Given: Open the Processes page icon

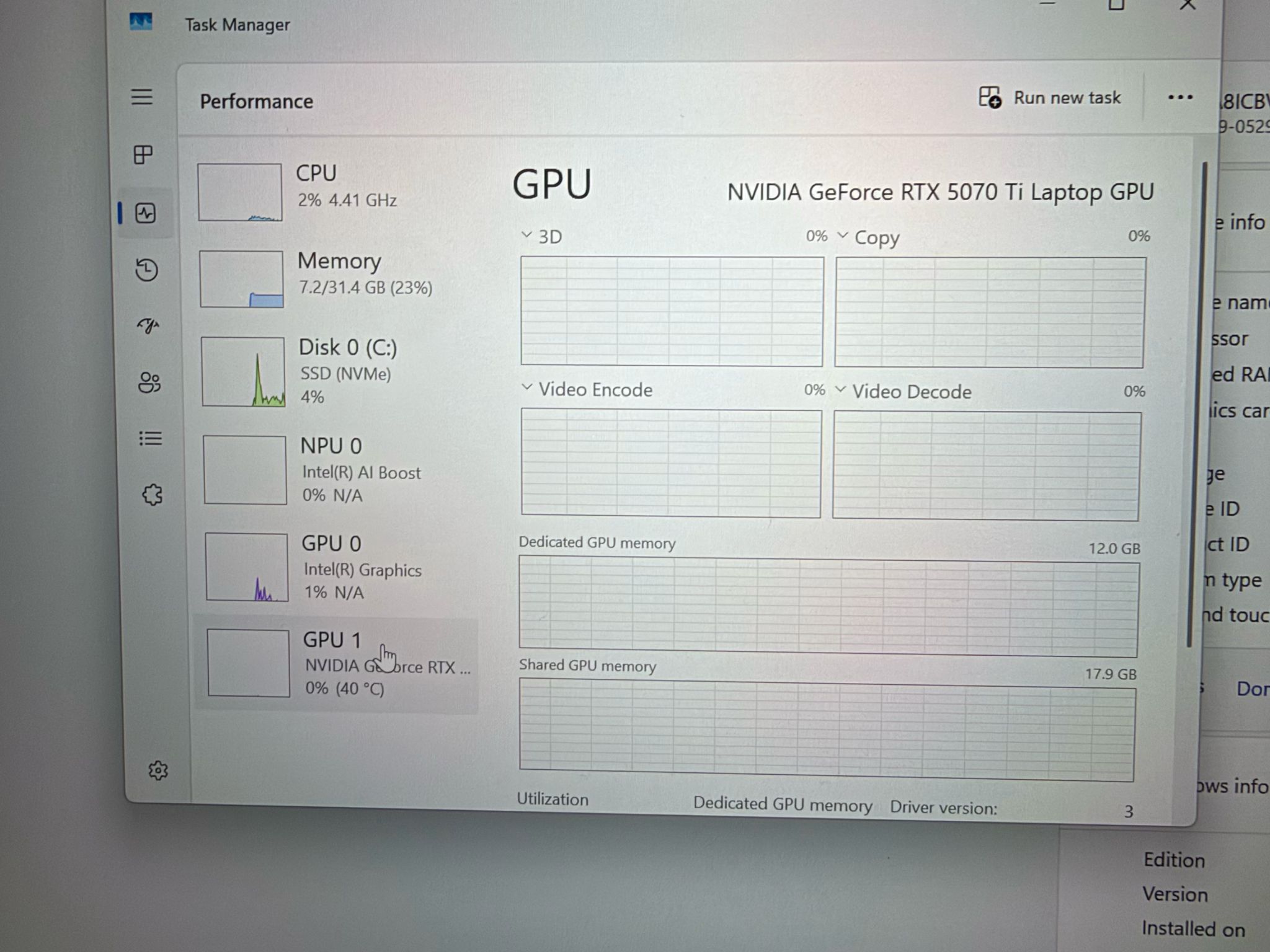Looking at the screenshot, I should click(143, 154).
